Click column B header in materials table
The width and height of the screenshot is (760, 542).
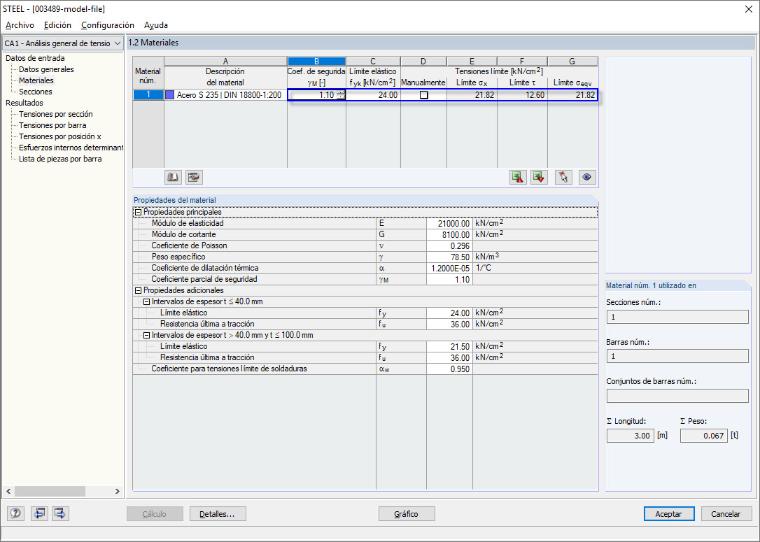click(x=317, y=61)
